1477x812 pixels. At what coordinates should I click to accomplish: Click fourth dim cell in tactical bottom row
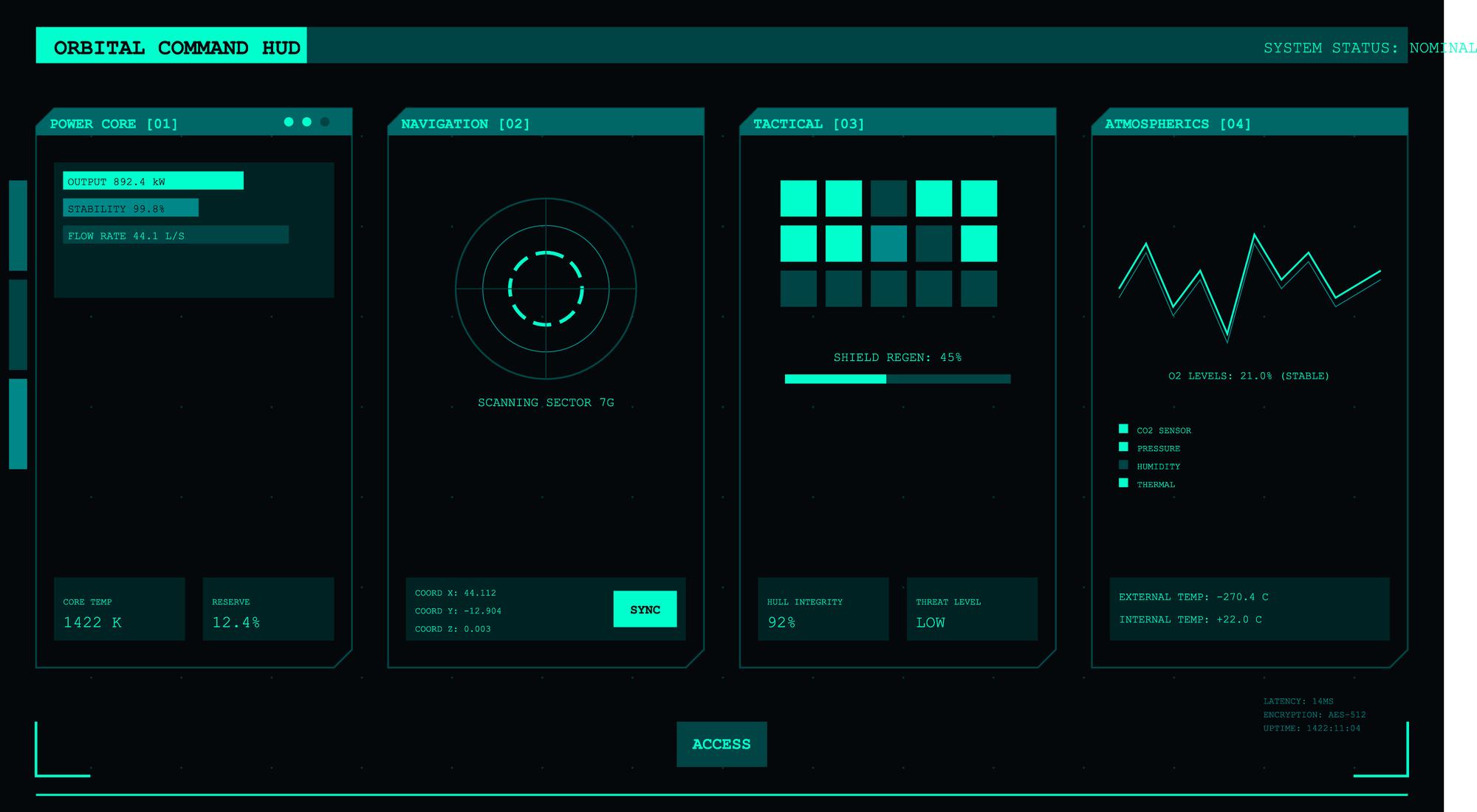point(933,289)
